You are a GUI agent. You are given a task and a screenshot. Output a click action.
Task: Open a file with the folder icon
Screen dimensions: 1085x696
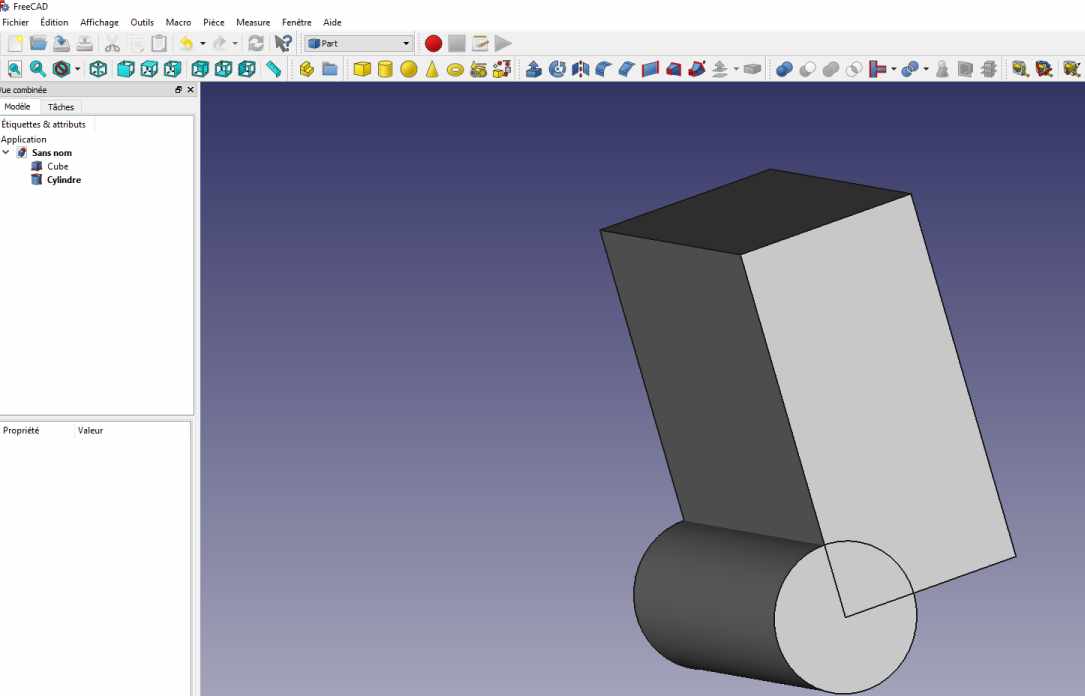pos(38,44)
